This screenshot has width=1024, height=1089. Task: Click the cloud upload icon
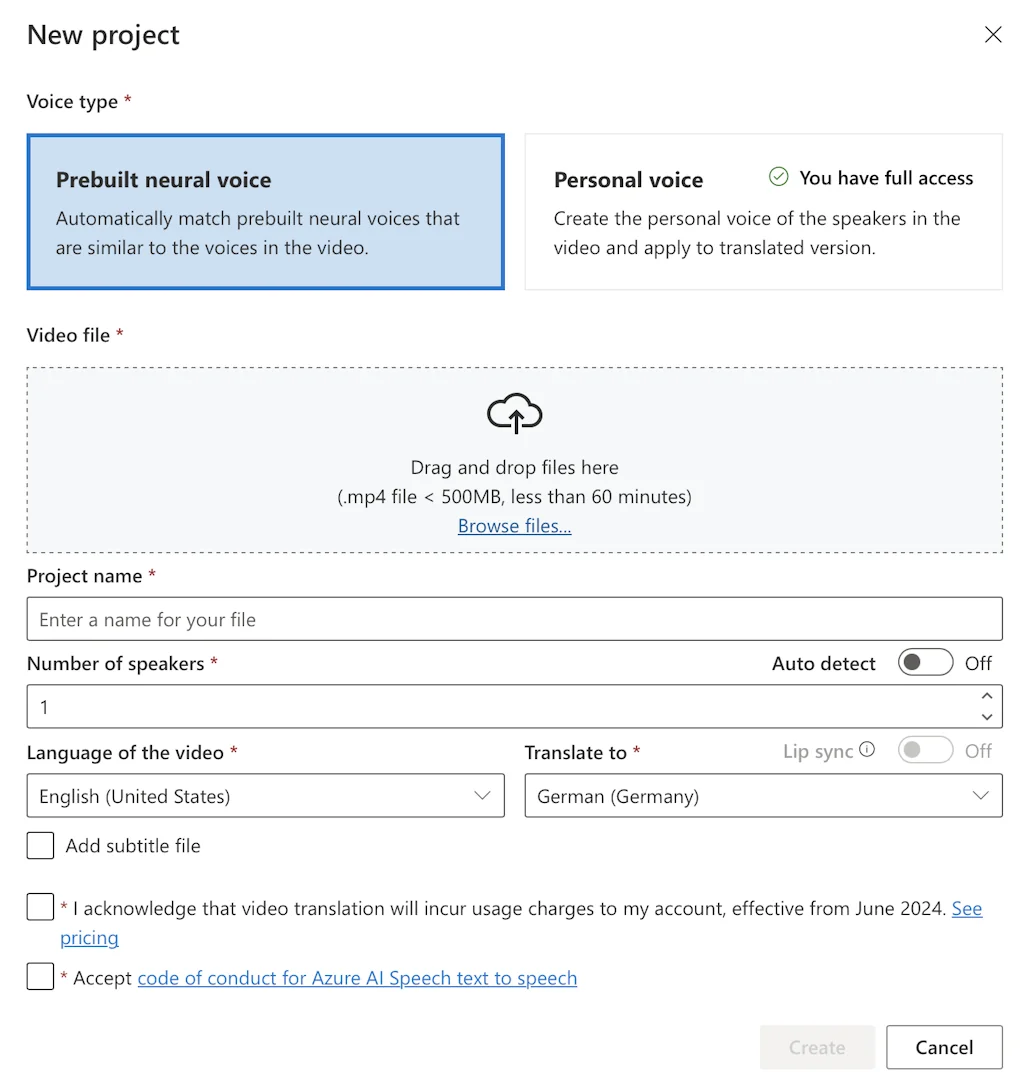[x=514, y=412]
